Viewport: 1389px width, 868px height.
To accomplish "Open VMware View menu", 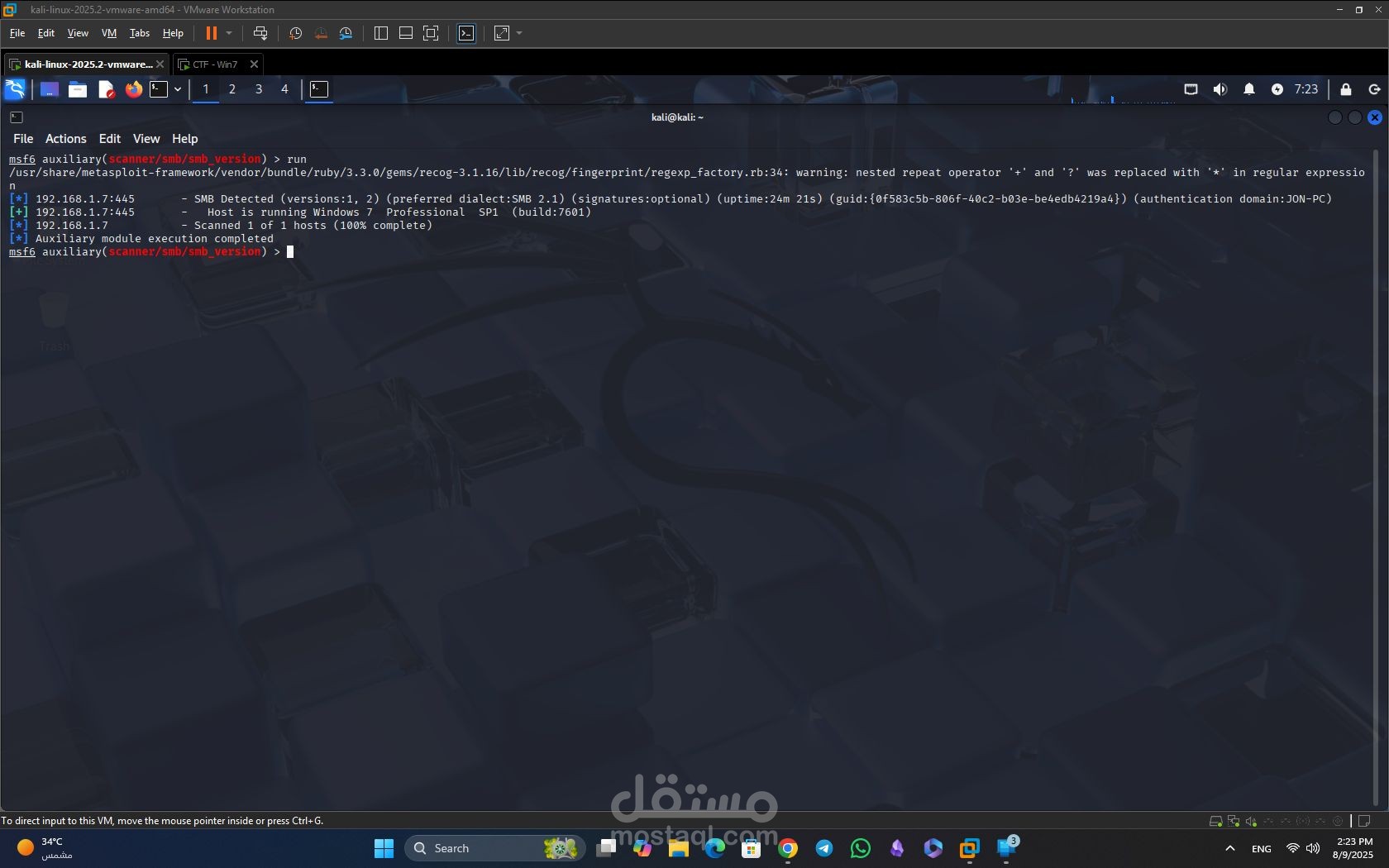I will point(78,33).
